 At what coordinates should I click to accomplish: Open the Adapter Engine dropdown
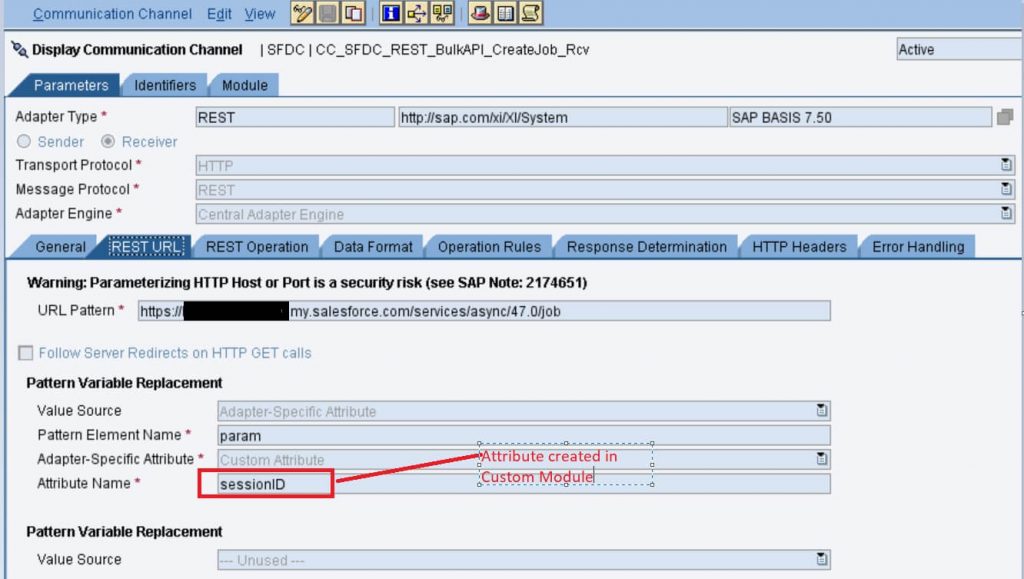pos(1006,213)
